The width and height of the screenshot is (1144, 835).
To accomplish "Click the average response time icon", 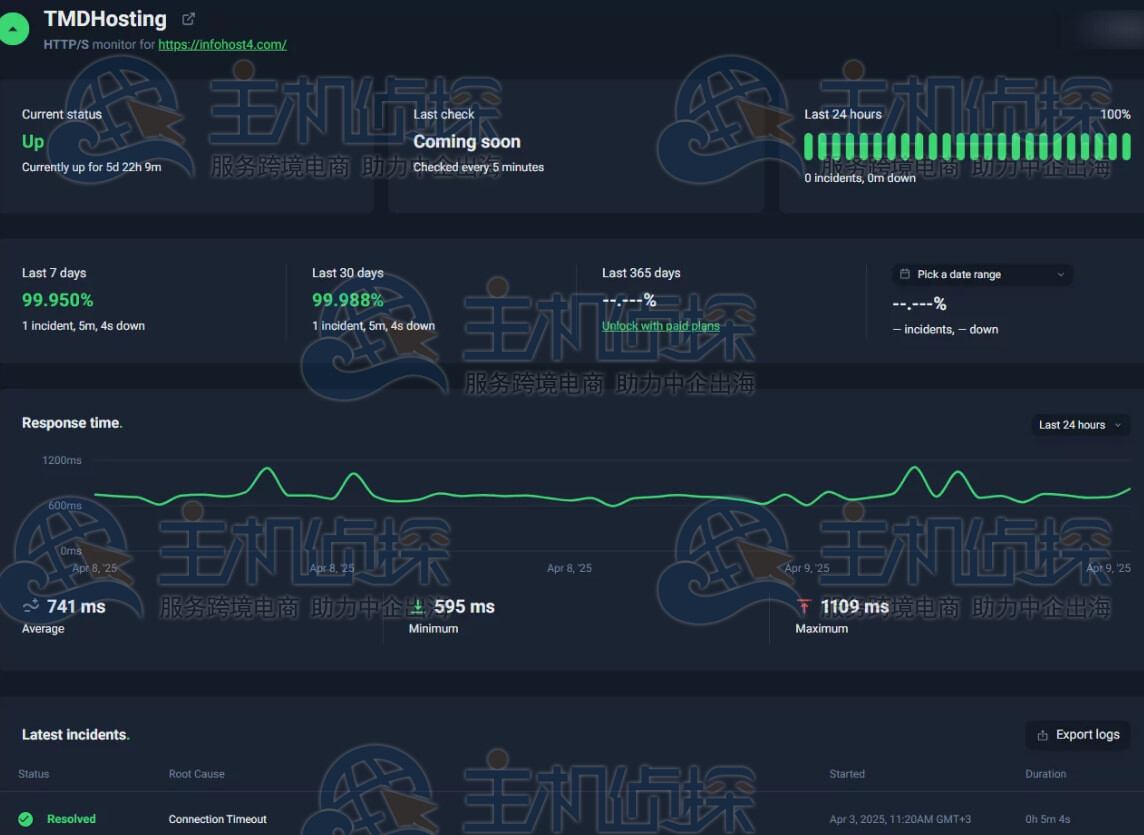I will tap(31, 606).
